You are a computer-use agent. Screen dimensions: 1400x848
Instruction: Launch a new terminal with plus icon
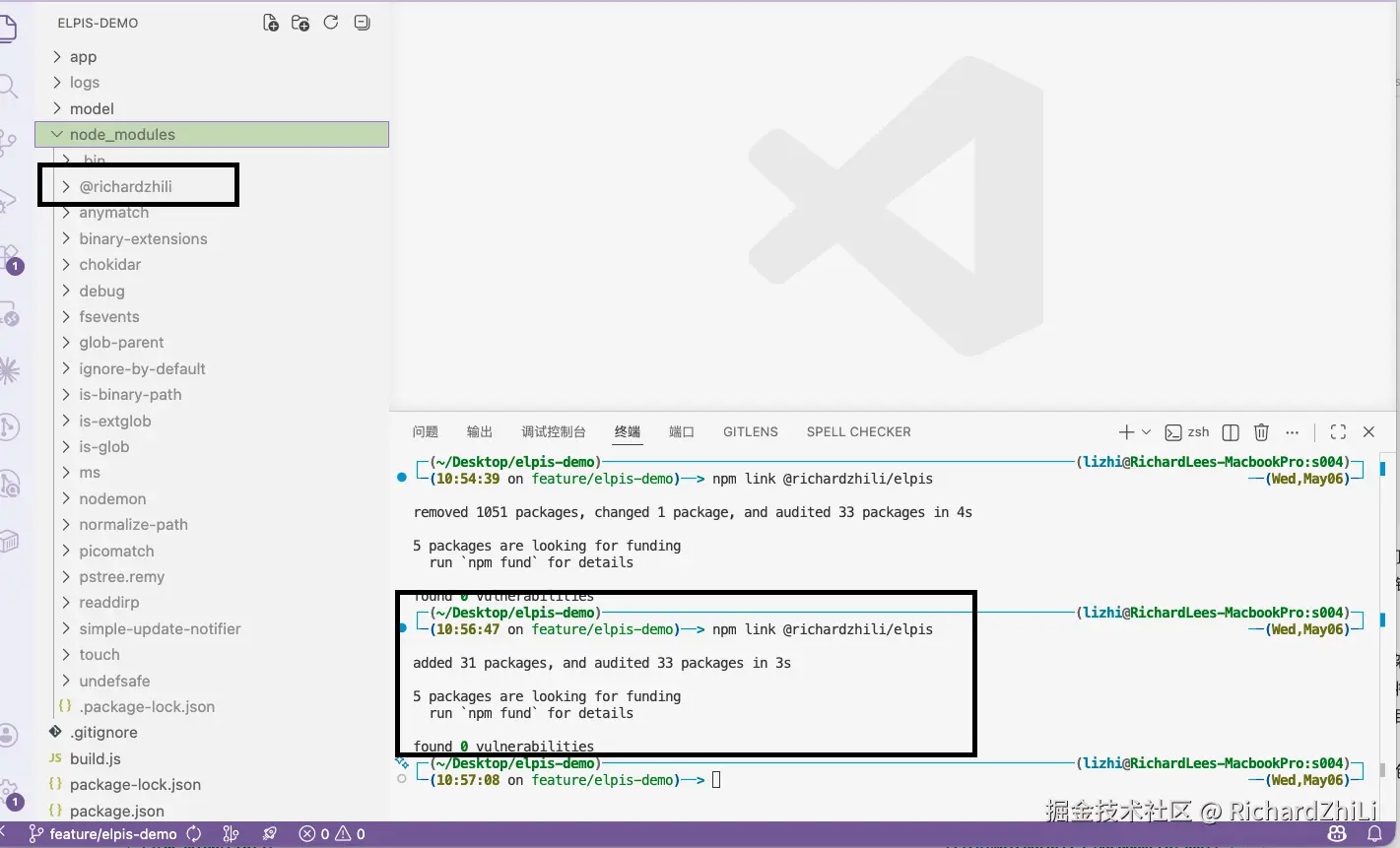point(1126,431)
